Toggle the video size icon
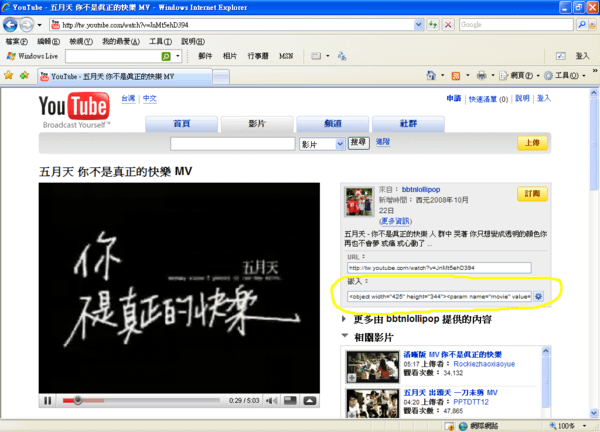600x432 pixels. coord(290,401)
